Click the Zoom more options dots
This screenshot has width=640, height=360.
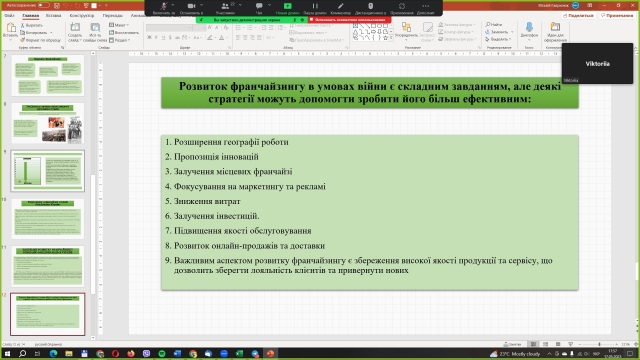(x=426, y=6)
